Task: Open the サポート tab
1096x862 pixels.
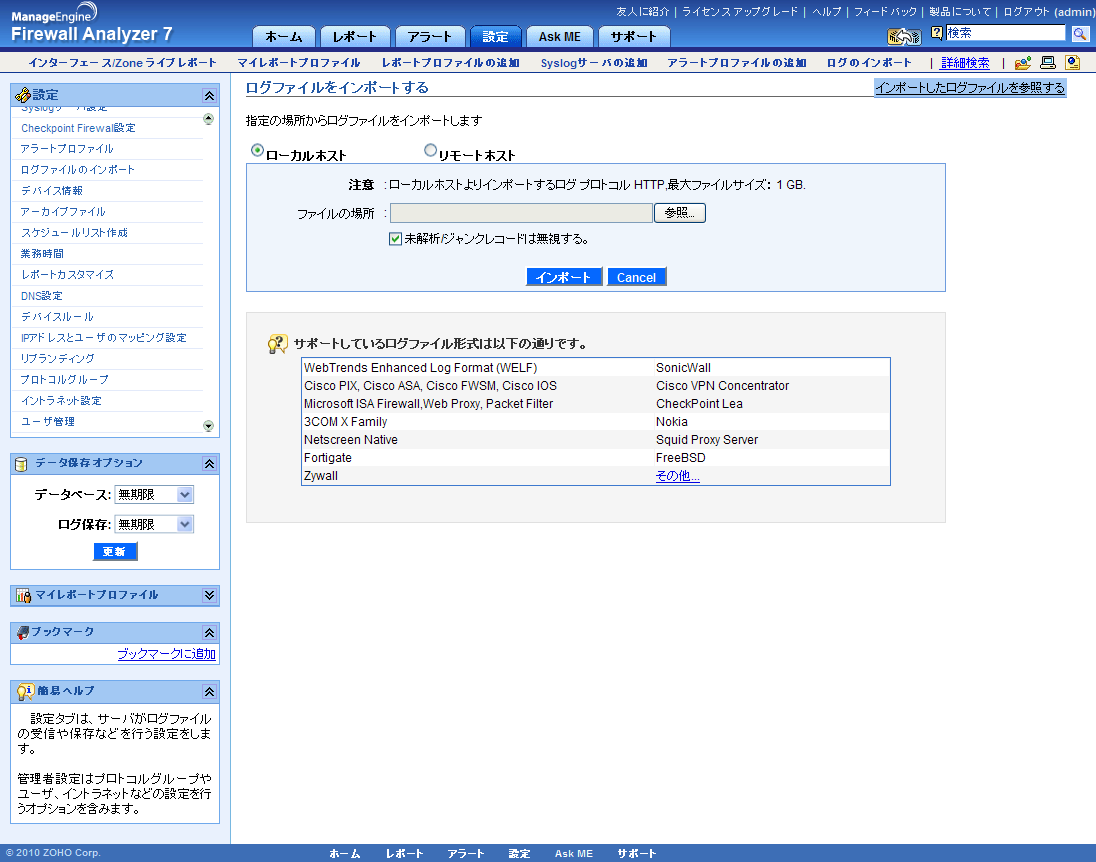Action: click(x=633, y=36)
